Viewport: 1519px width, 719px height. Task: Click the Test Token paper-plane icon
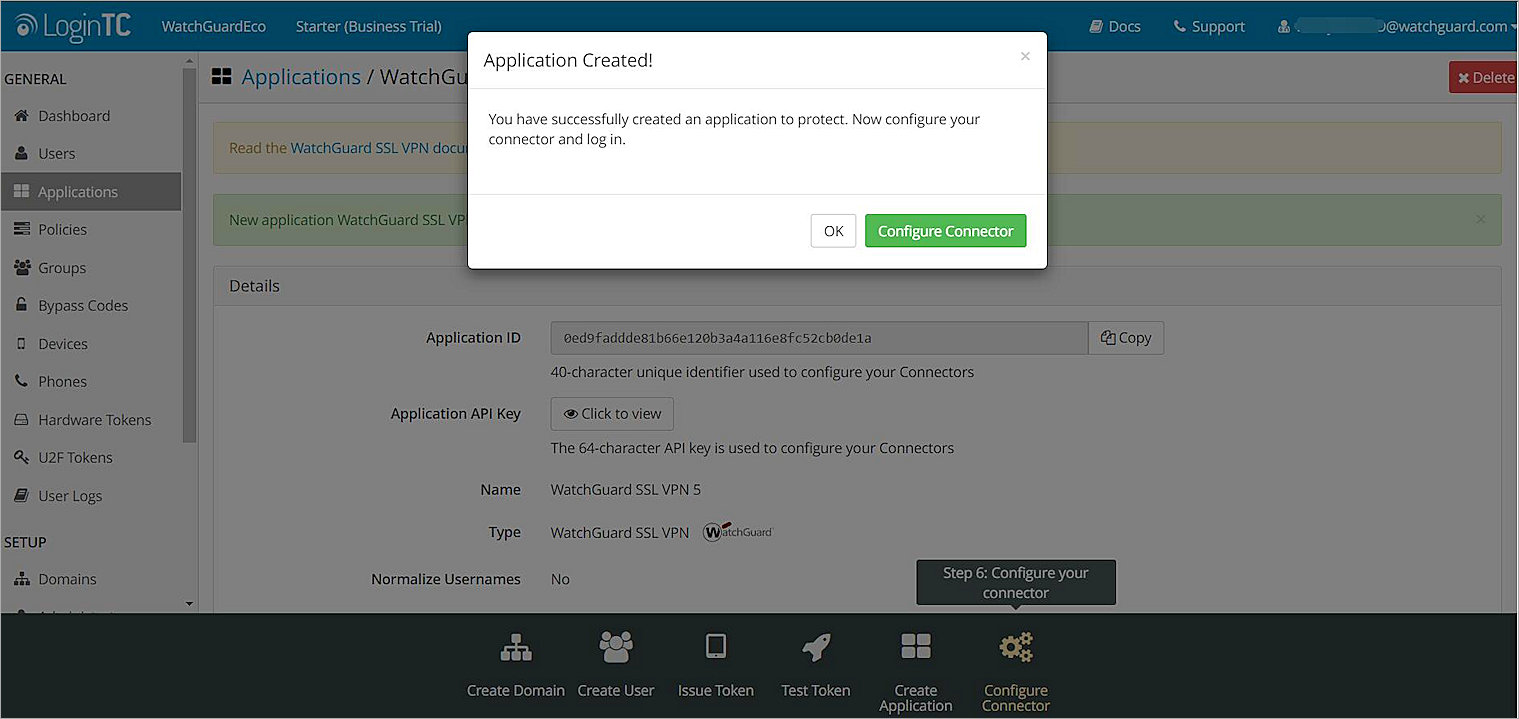(x=815, y=646)
